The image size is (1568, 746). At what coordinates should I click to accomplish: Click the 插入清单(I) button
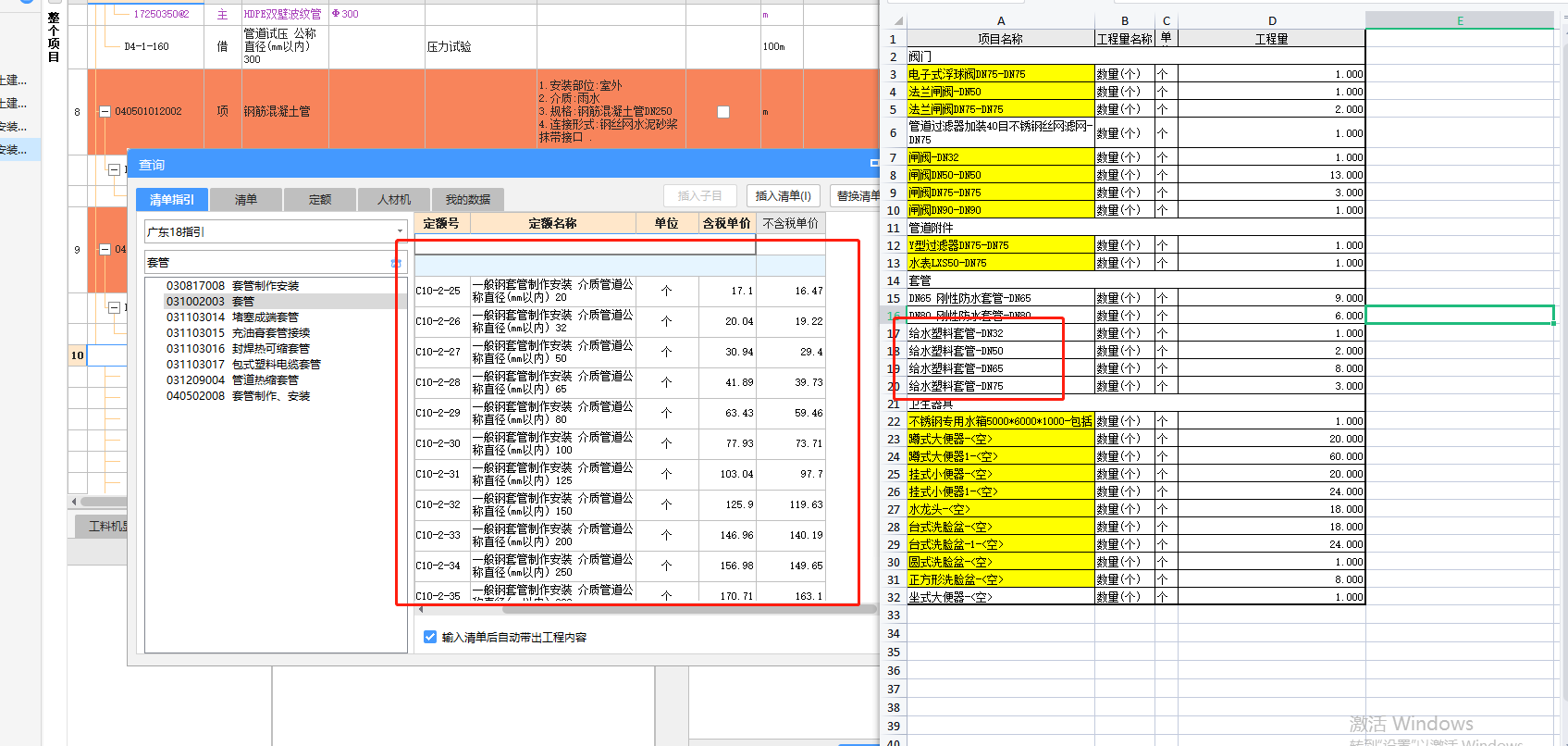click(783, 196)
